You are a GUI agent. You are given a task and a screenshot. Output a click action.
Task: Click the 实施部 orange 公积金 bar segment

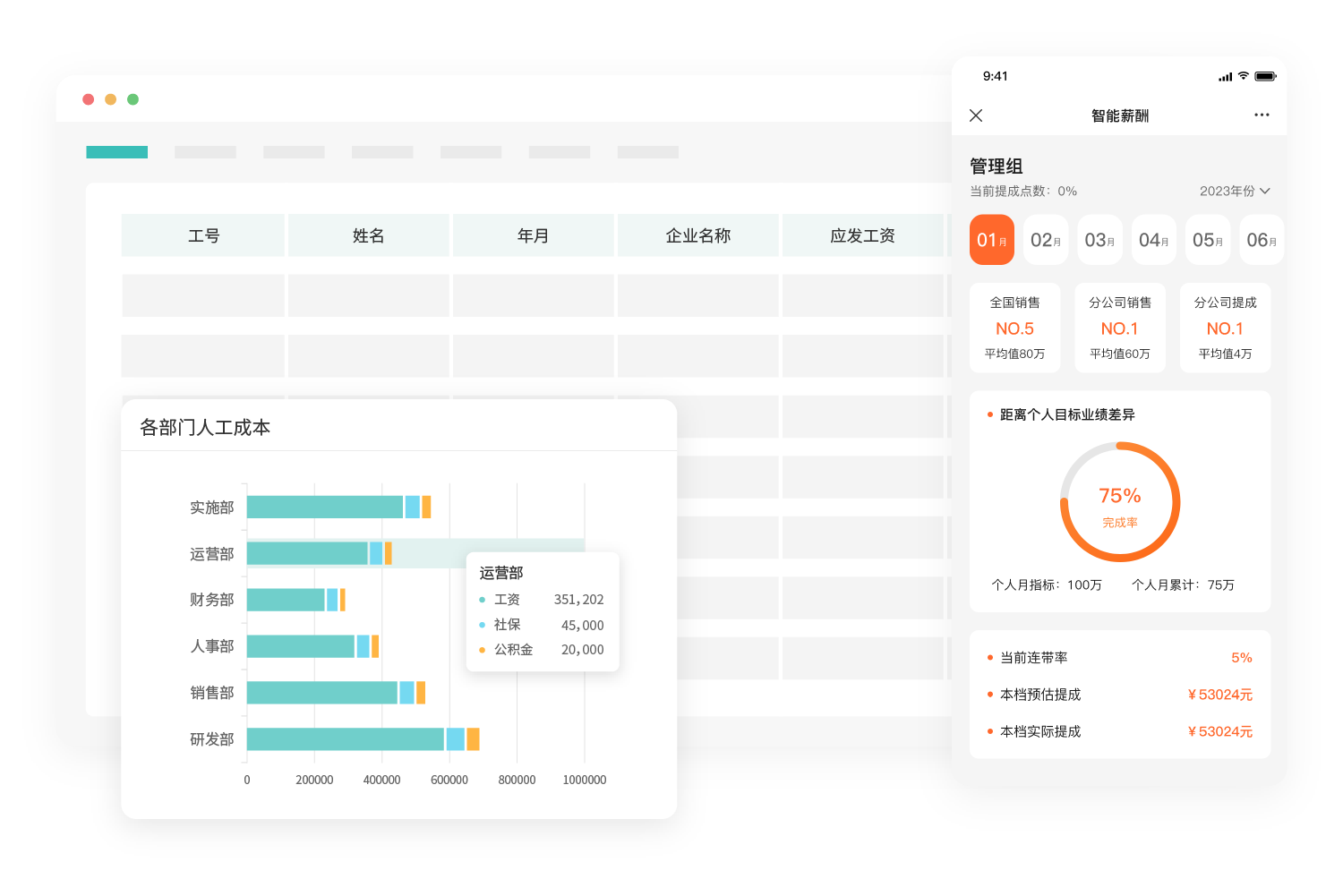(426, 508)
